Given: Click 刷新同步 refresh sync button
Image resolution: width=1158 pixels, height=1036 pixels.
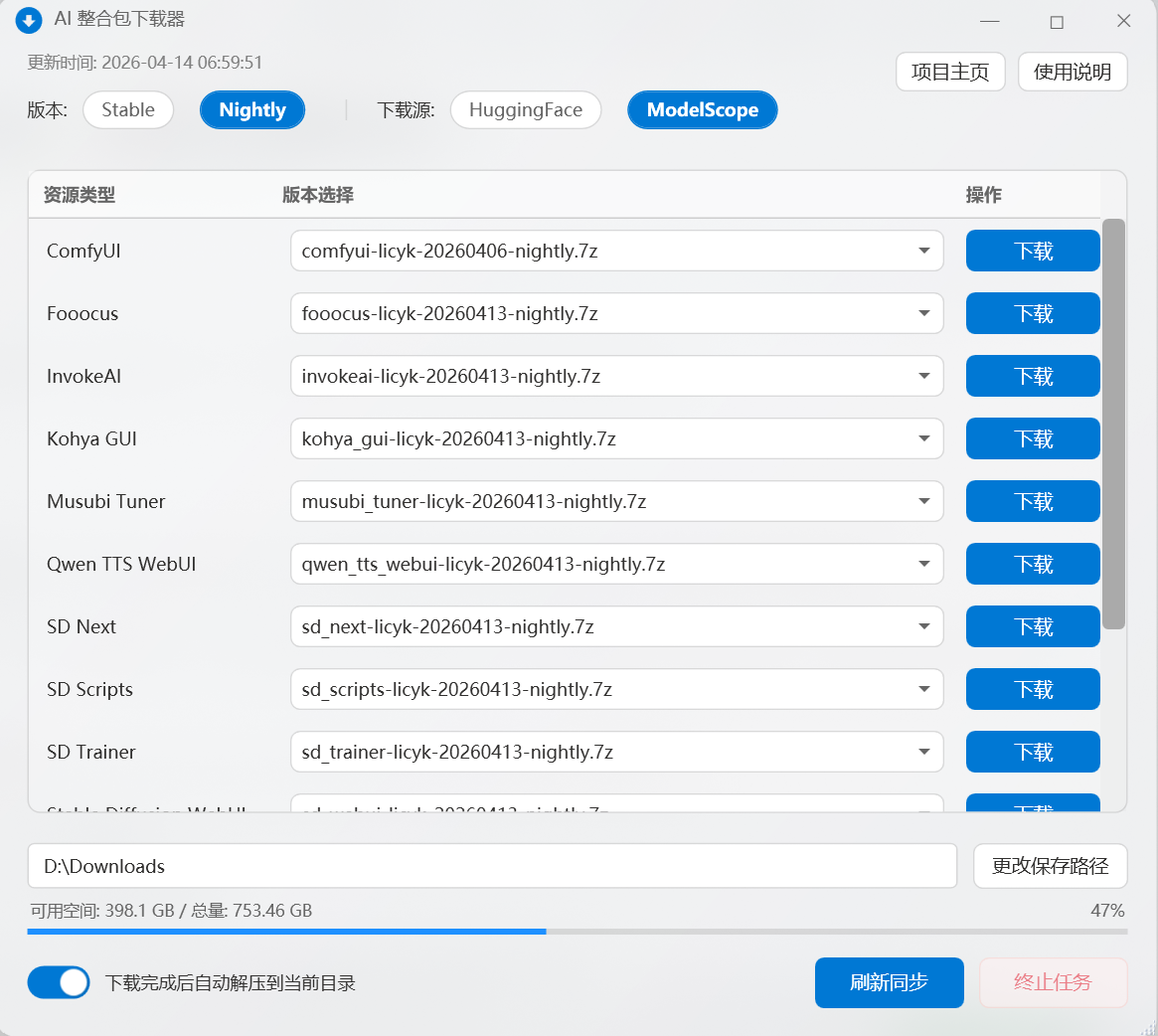Looking at the screenshot, I should (890, 982).
